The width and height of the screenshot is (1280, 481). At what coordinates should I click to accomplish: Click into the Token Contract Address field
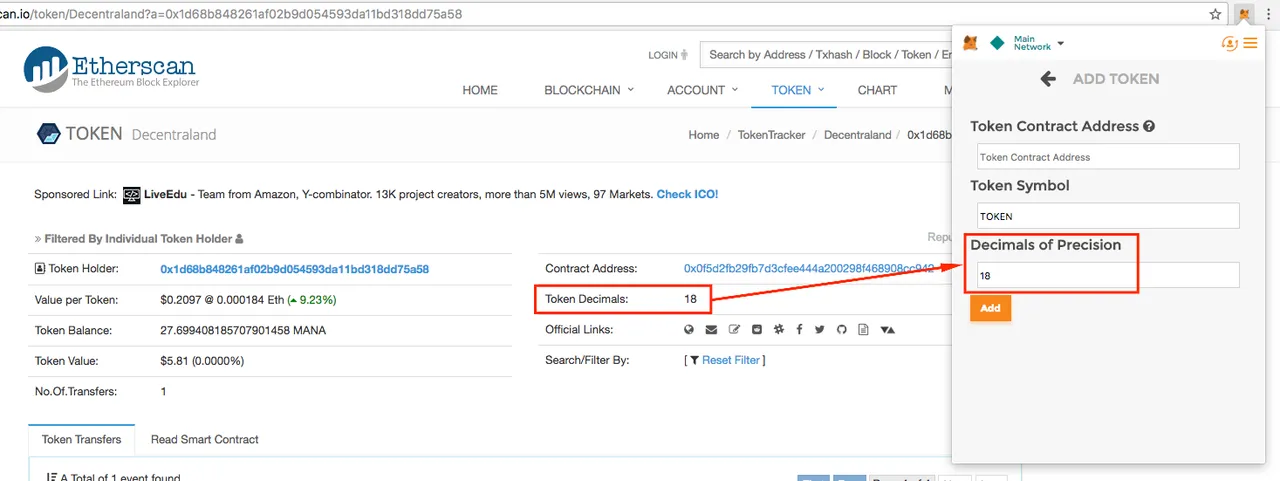(x=1108, y=156)
